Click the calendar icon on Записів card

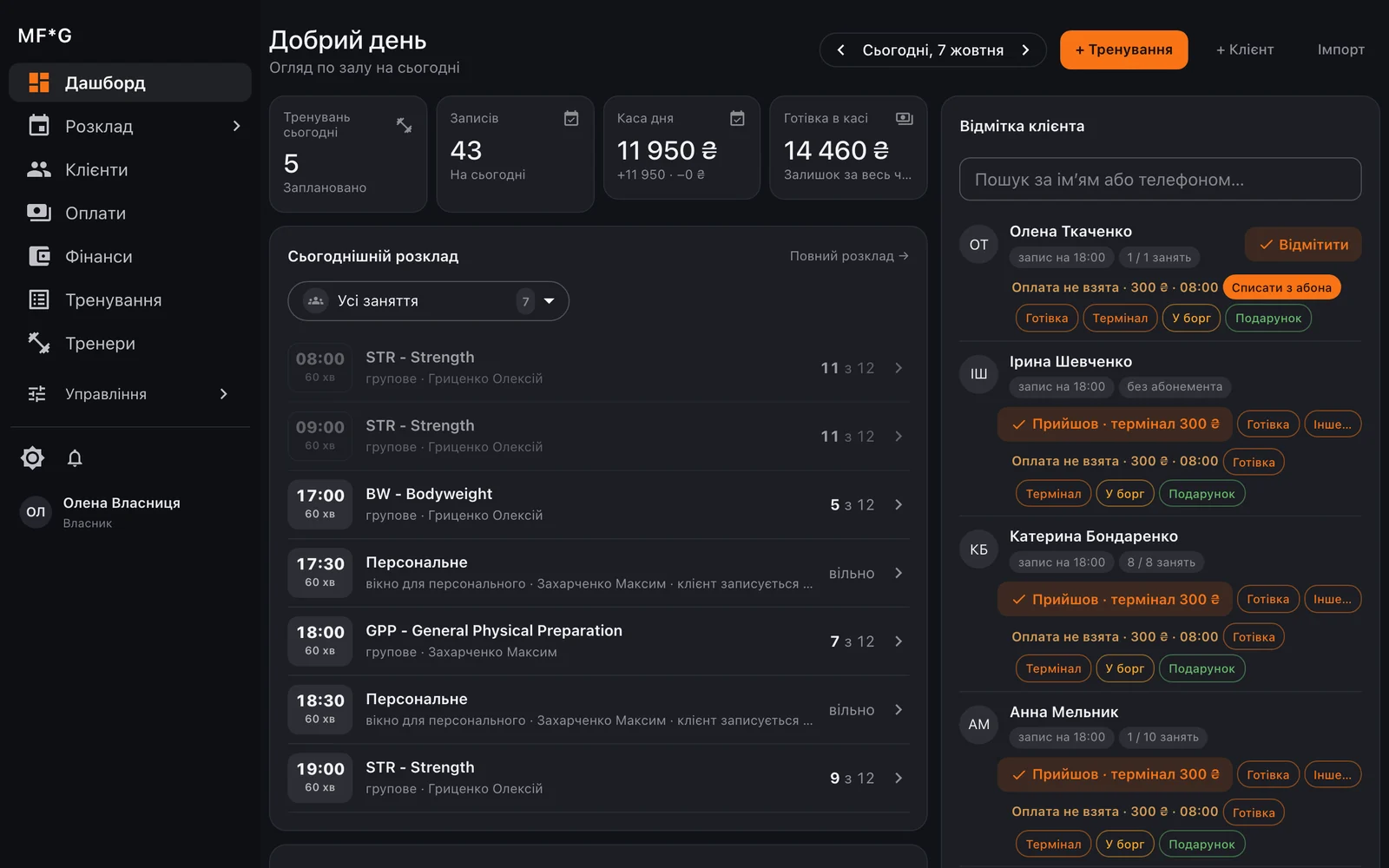[571, 118]
